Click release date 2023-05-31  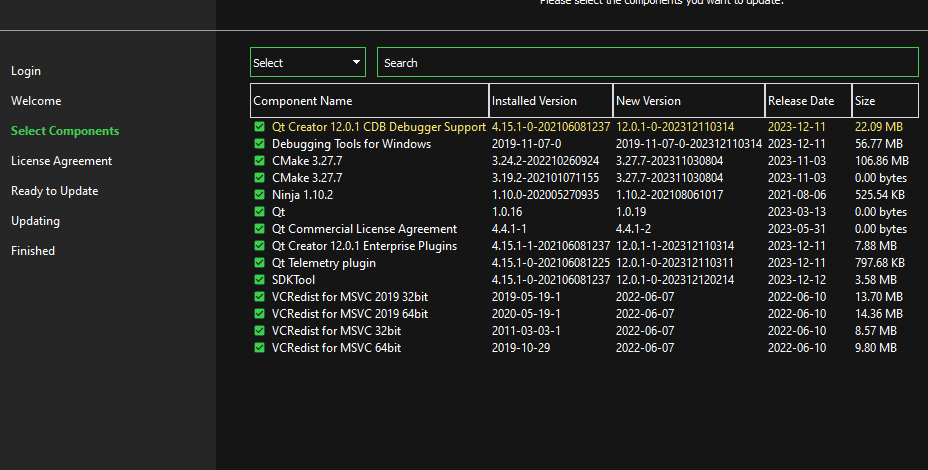pyautogui.click(x=797, y=228)
